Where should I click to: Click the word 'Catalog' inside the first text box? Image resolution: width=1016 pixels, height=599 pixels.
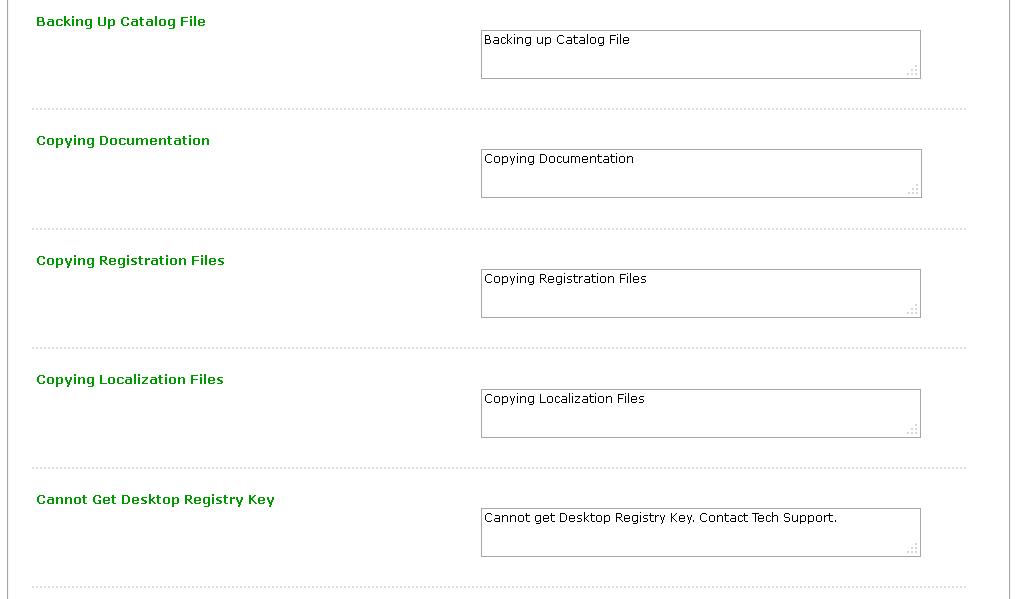point(580,40)
